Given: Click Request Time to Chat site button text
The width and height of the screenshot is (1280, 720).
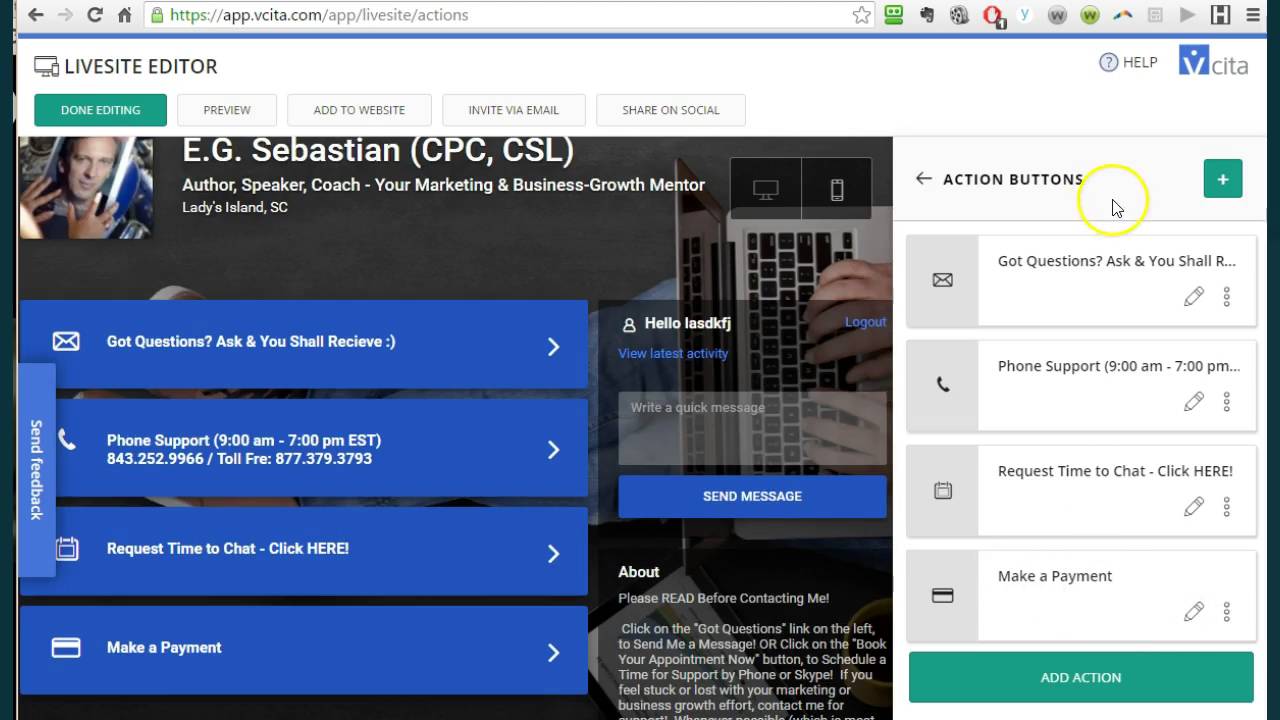Looking at the screenshot, I should coord(228,548).
